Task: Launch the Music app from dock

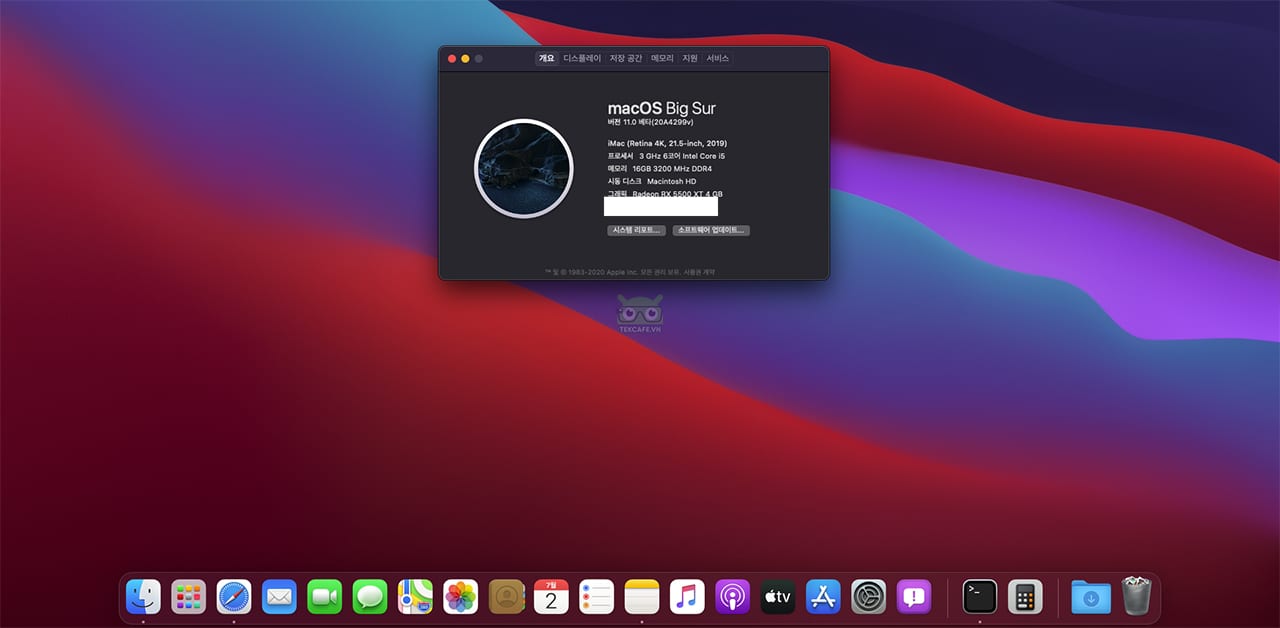Action: (x=687, y=597)
